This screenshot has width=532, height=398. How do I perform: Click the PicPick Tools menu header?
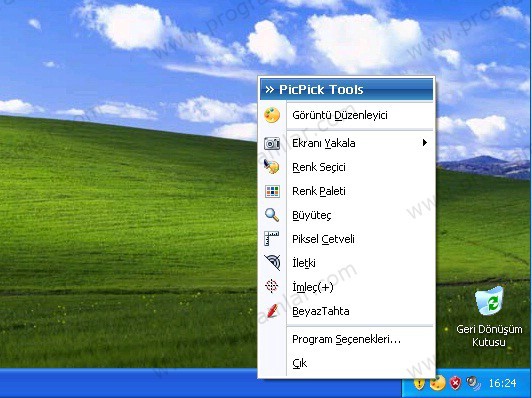point(347,89)
